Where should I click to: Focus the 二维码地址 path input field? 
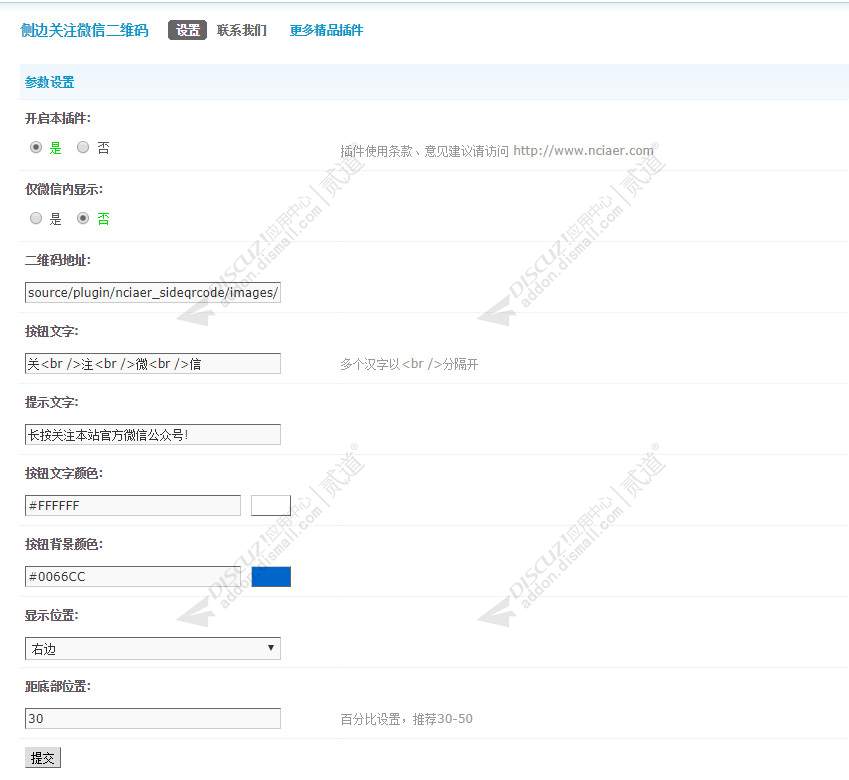tap(153, 292)
